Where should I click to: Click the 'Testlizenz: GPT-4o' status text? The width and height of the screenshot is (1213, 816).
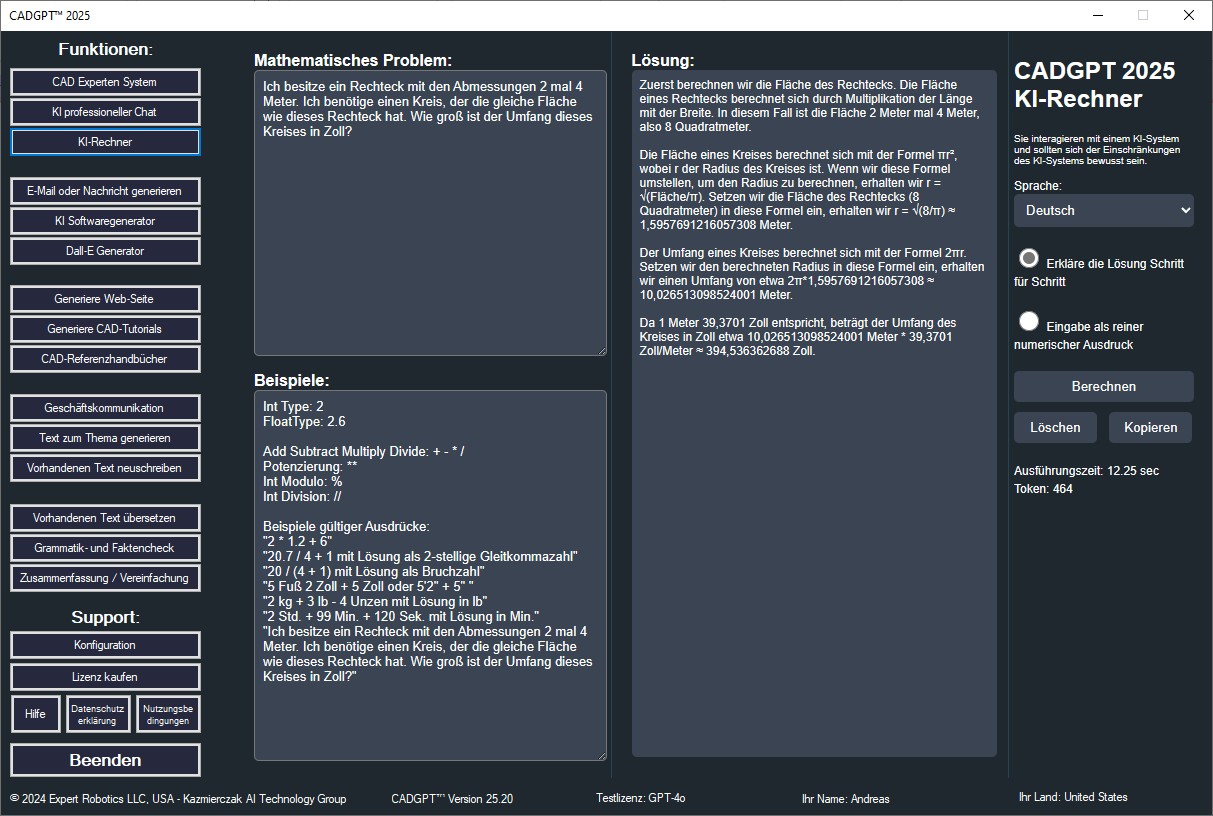pos(640,798)
